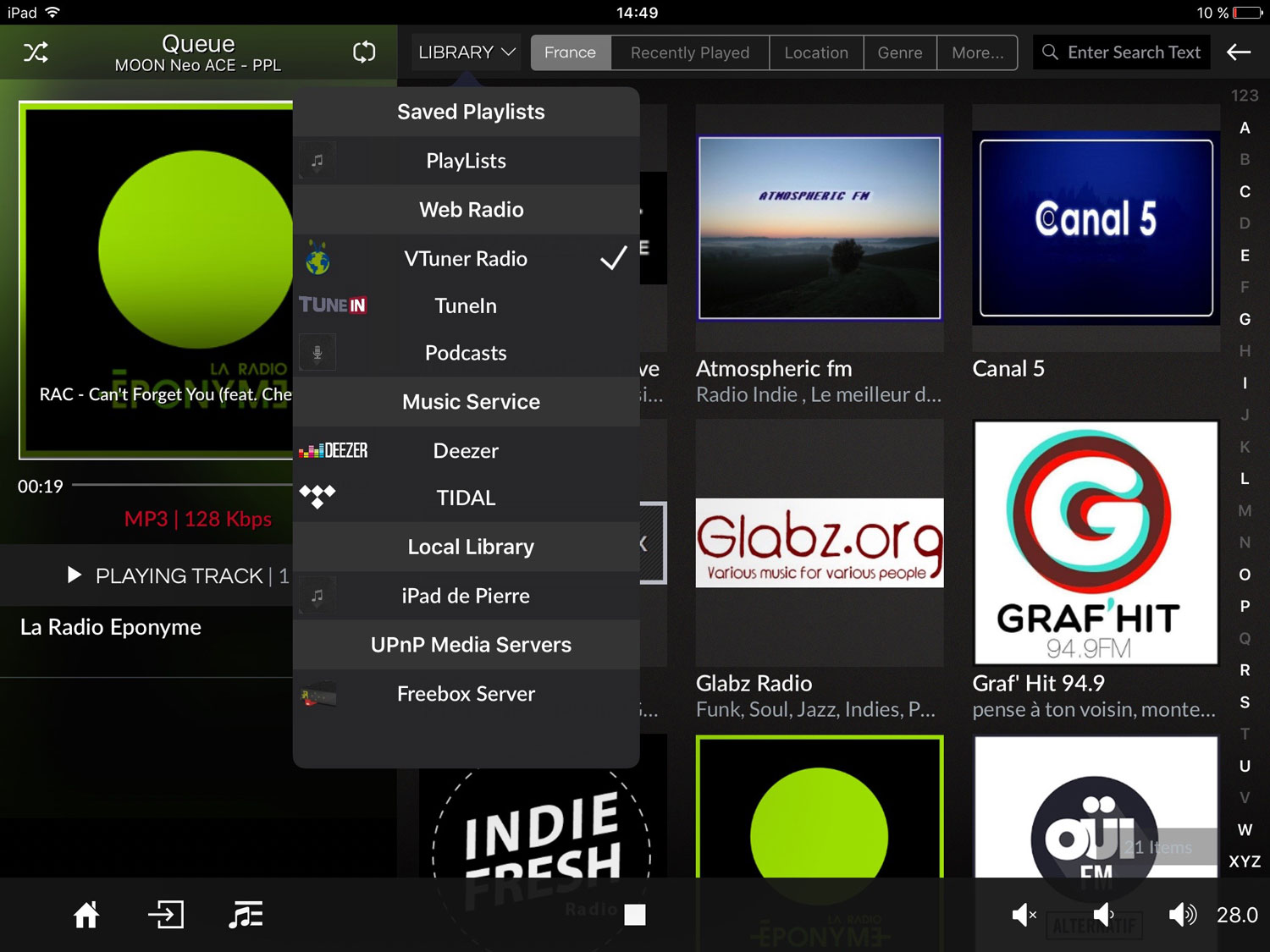Screen dimensions: 1270x952
Task: Jump to letter L in index
Action: [x=1245, y=479]
